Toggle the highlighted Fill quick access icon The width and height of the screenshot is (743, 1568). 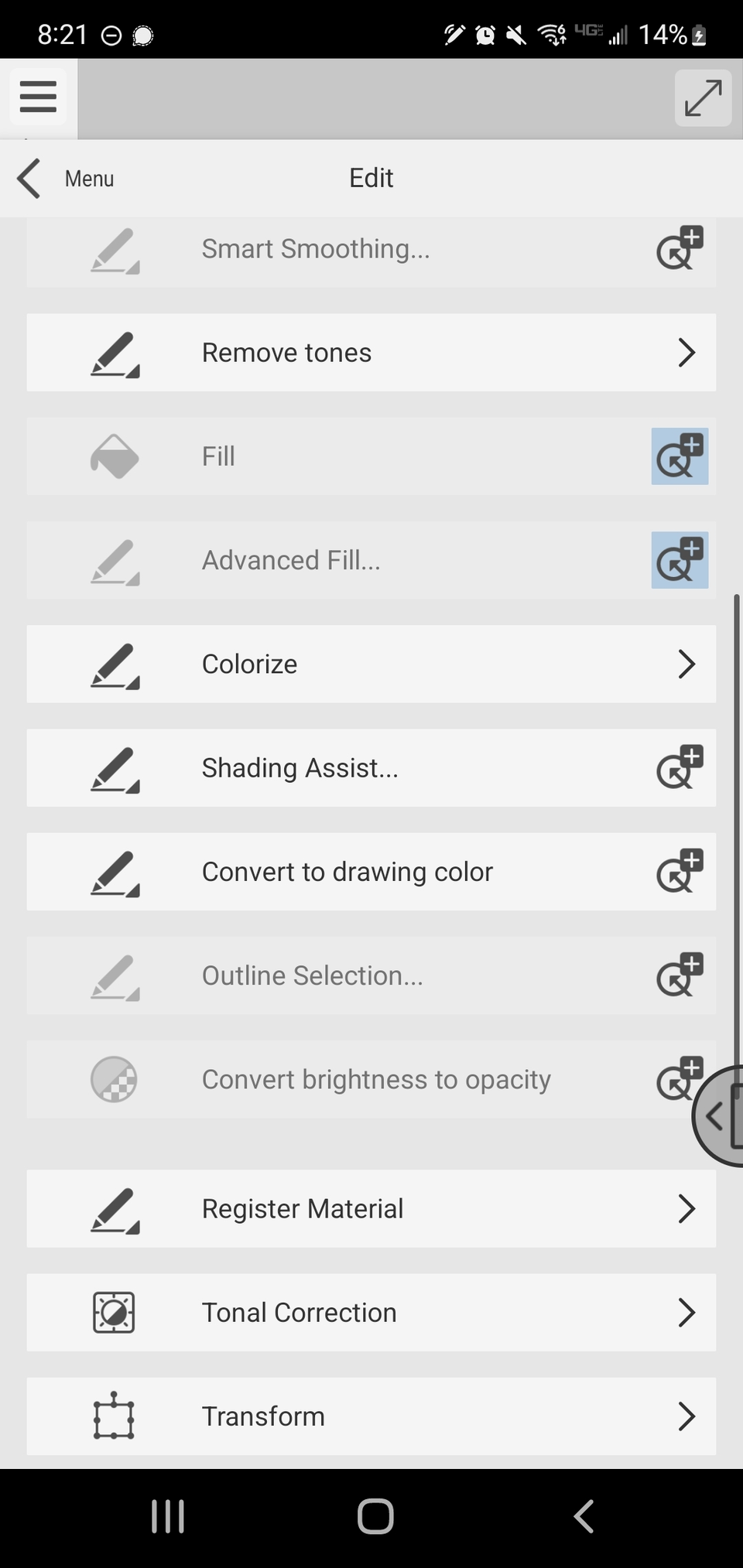pyautogui.click(x=680, y=456)
